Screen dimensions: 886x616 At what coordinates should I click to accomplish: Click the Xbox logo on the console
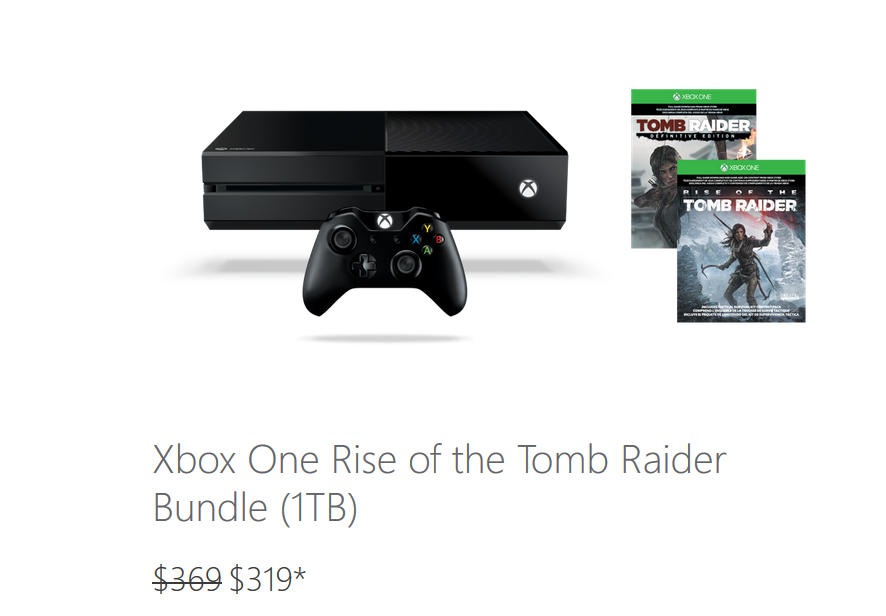[x=528, y=189]
